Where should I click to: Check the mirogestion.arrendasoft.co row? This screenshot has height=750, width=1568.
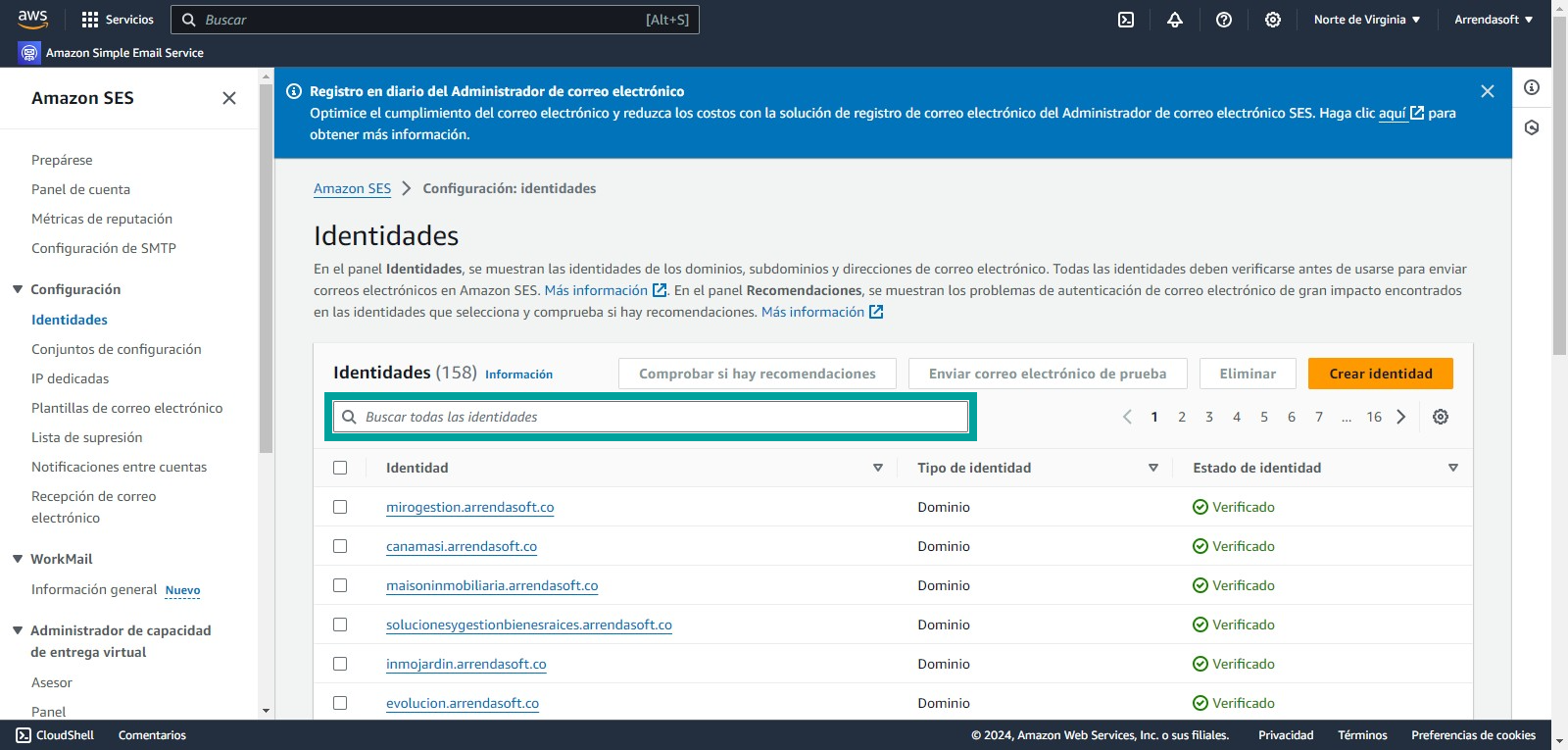pyautogui.click(x=340, y=507)
